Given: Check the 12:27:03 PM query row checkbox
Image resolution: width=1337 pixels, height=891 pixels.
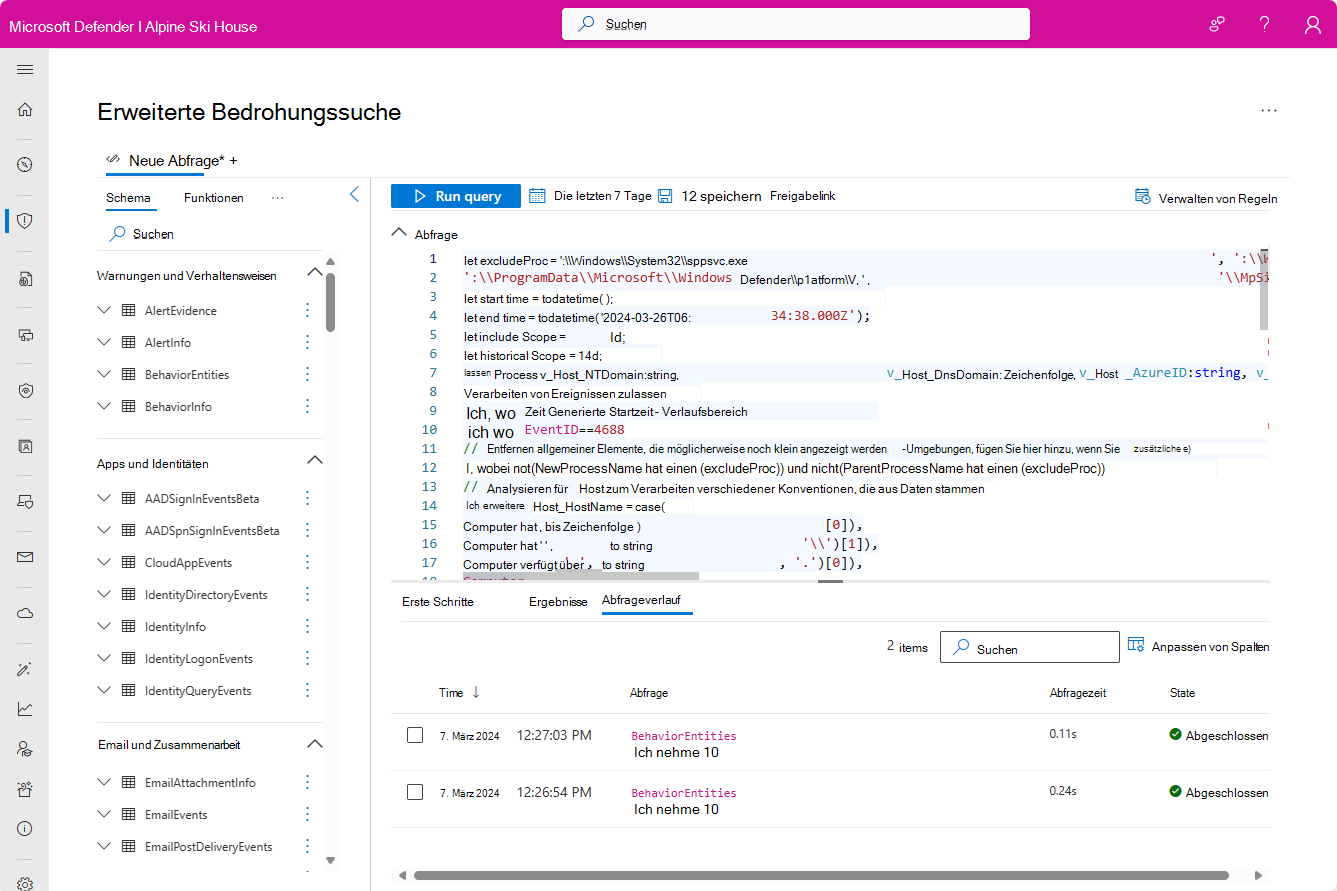Looking at the screenshot, I should pos(415,735).
